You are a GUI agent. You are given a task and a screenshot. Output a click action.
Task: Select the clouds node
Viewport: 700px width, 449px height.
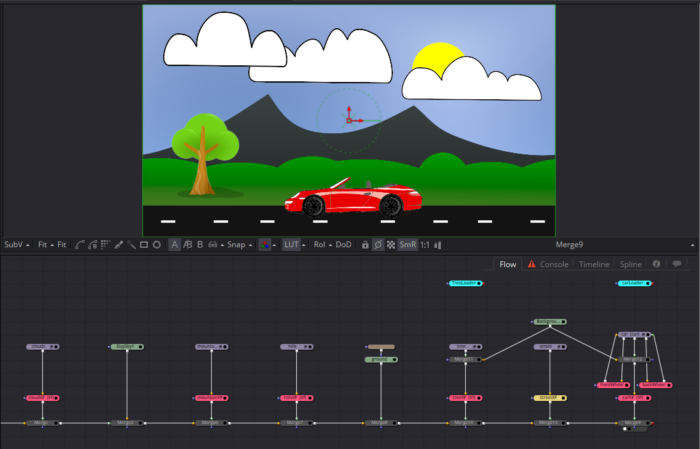pyautogui.click(x=42, y=346)
